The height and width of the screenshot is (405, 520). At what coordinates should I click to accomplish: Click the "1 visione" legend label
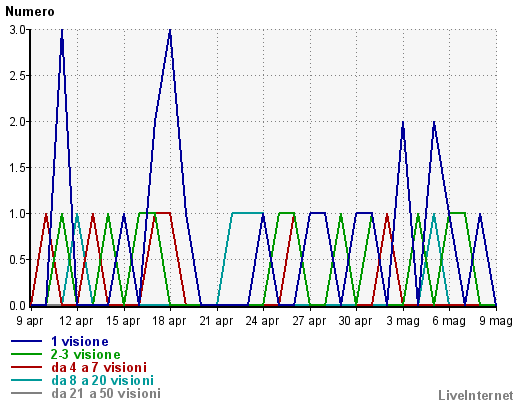tap(80, 341)
